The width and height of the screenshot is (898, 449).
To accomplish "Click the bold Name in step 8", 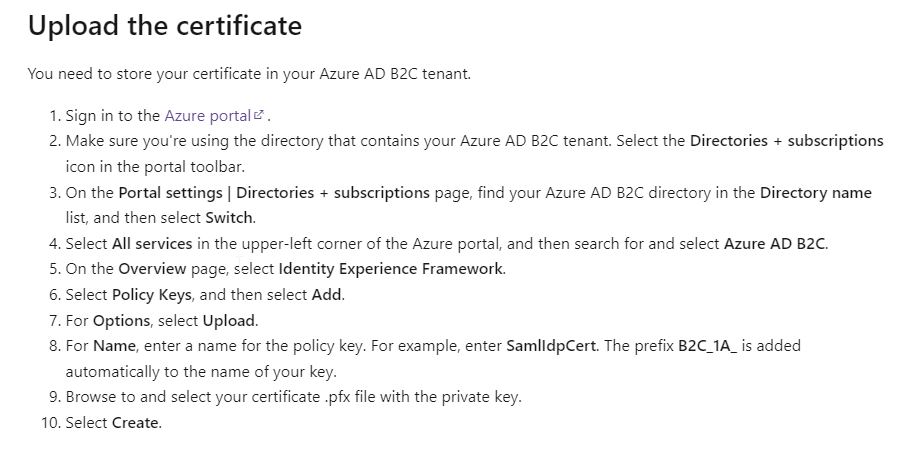I will click(x=115, y=346).
